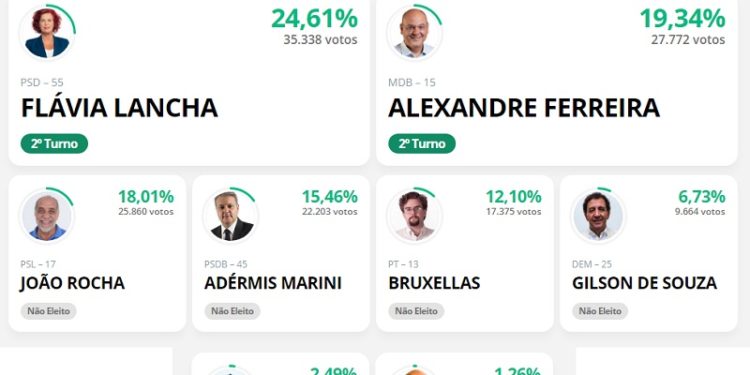Screen dimensions: 750x375
Task: Select Não Eleito tag for João Rocha
Action: point(48,311)
